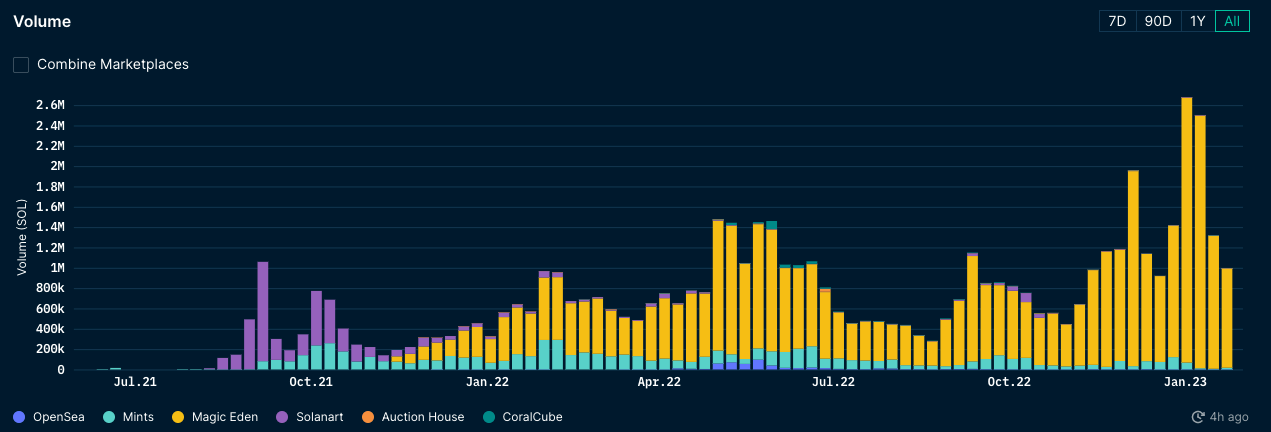Click the Combine Marketplaces label

coord(113,64)
